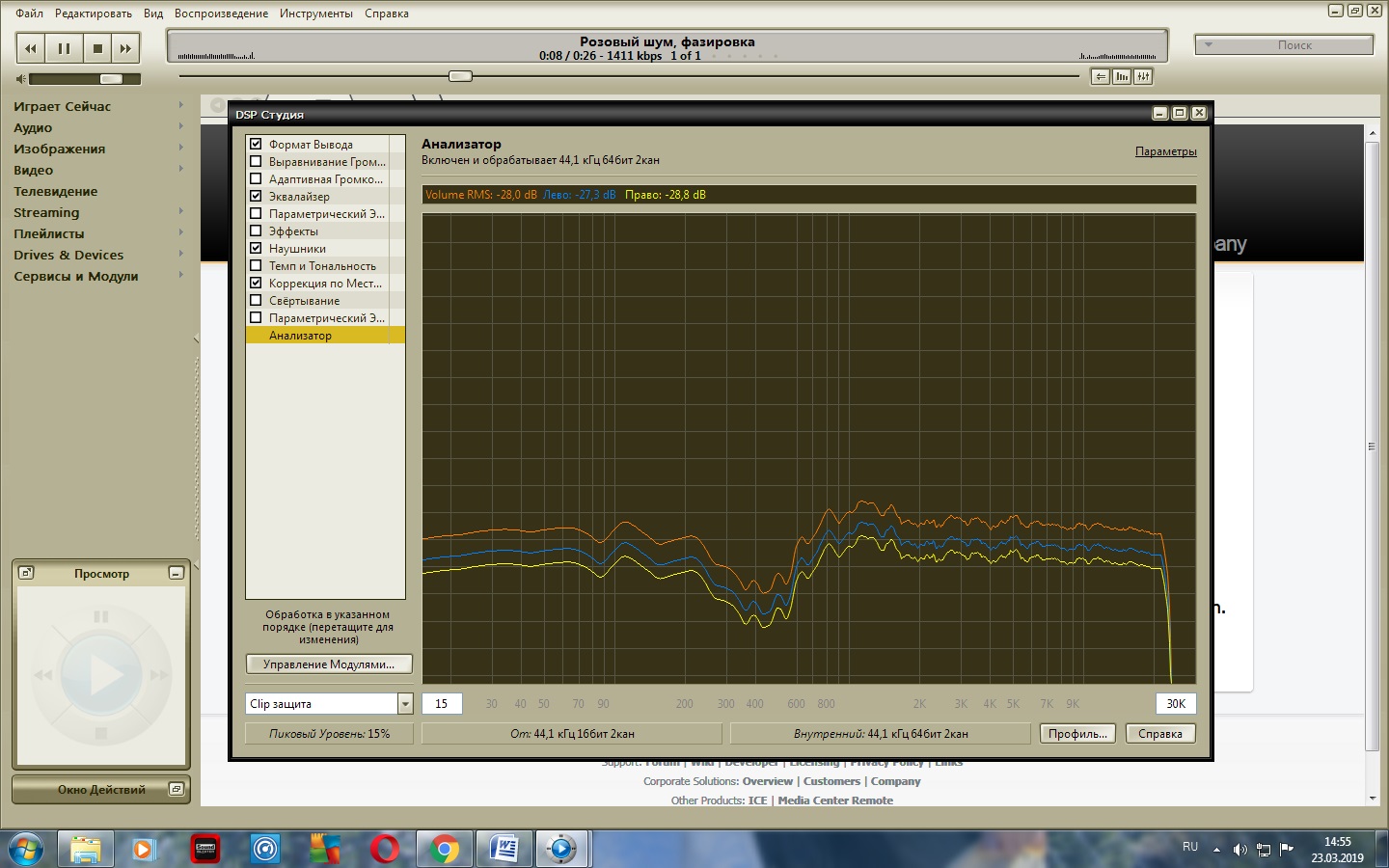The width and height of the screenshot is (1389, 868).
Task: Click the speaker mute icon
Action: pyautogui.click(x=21, y=79)
